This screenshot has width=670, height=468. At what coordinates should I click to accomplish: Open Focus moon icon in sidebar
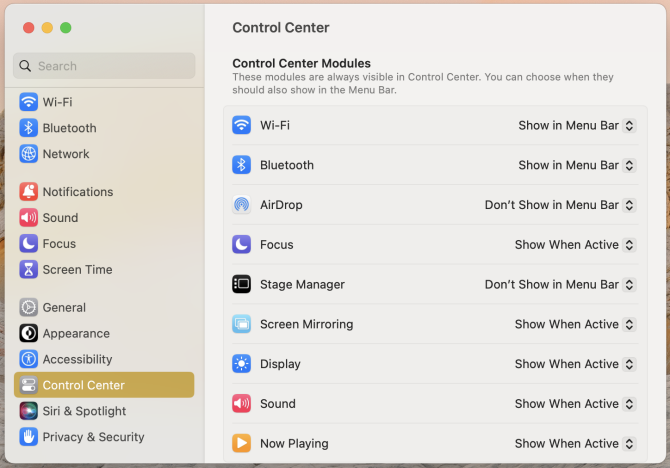pyautogui.click(x=29, y=244)
